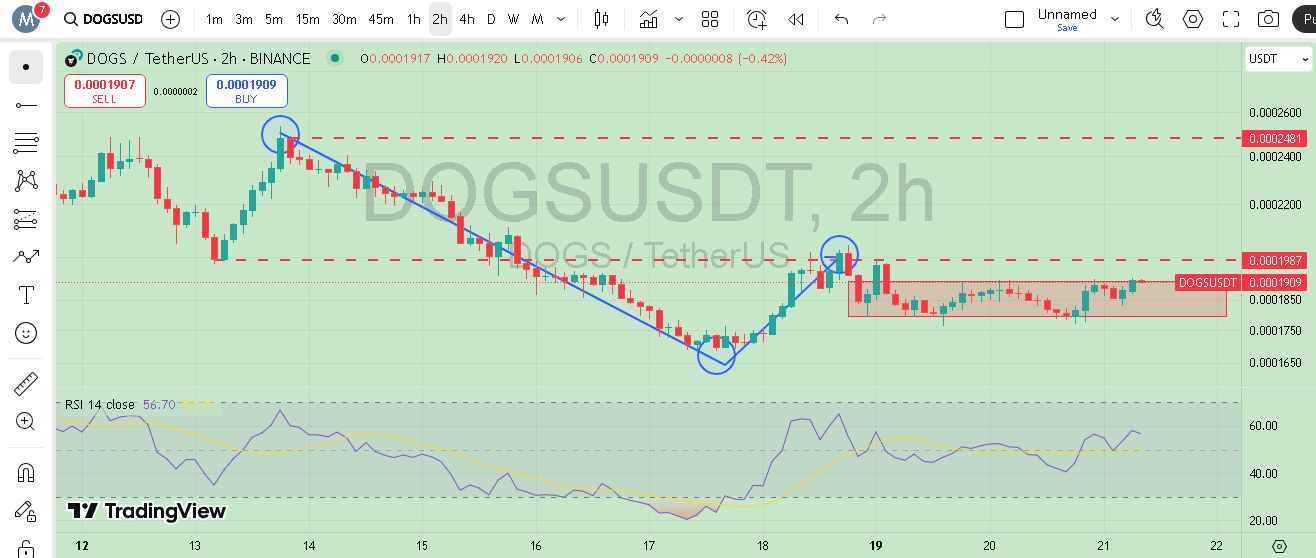1316x558 pixels.
Task: Undo the last chart action
Action: pos(842,19)
